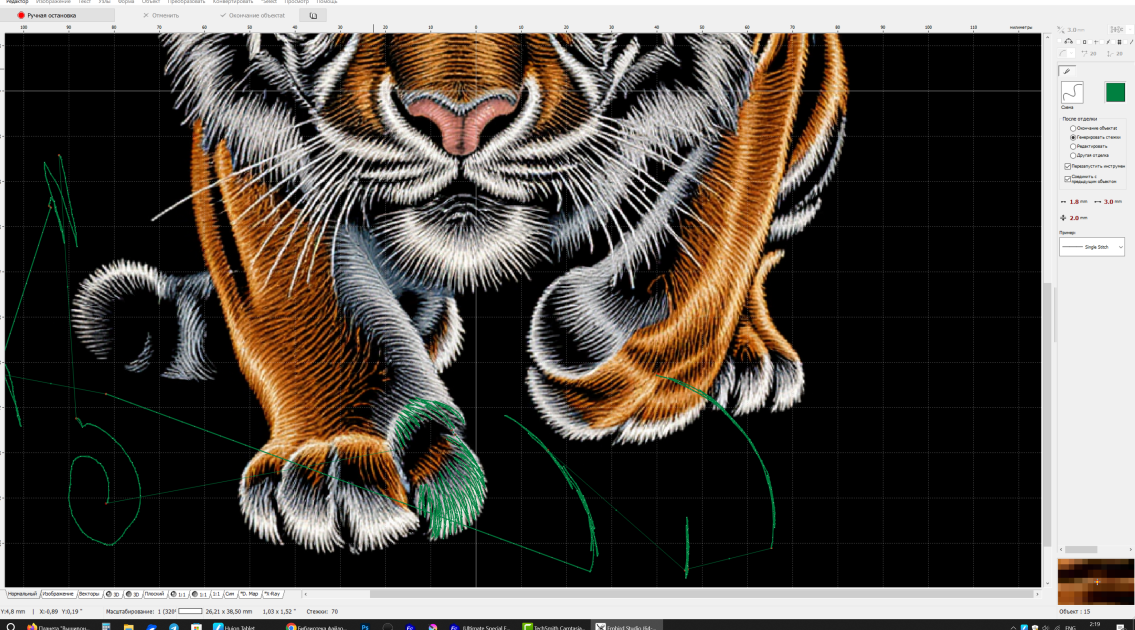1135x630 pixels.
Task: Open Telegram from the taskbar
Action: point(174,626)
